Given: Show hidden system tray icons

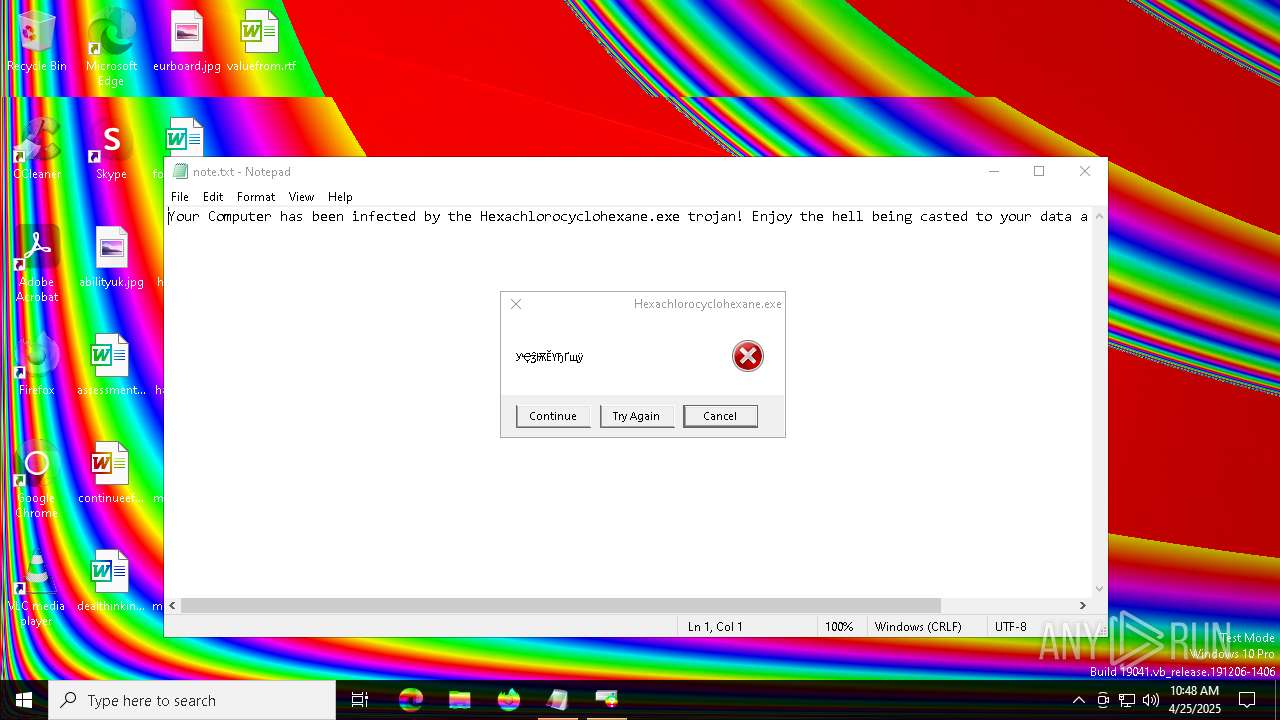Looking at the screenshot, I should pos(1079,700).
